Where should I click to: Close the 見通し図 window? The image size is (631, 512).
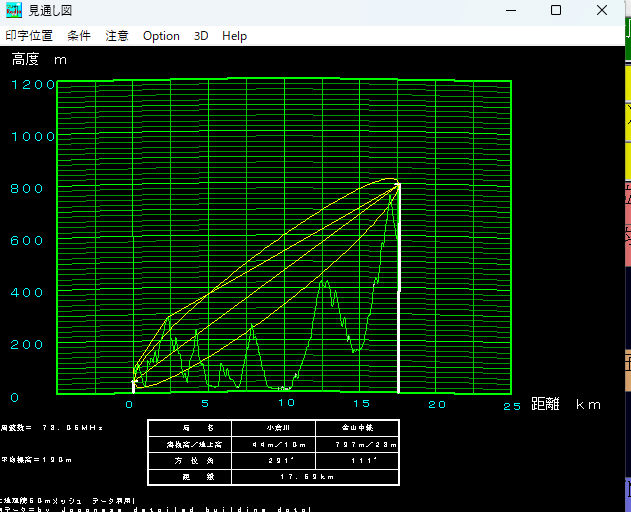click(x=602, y=11)
